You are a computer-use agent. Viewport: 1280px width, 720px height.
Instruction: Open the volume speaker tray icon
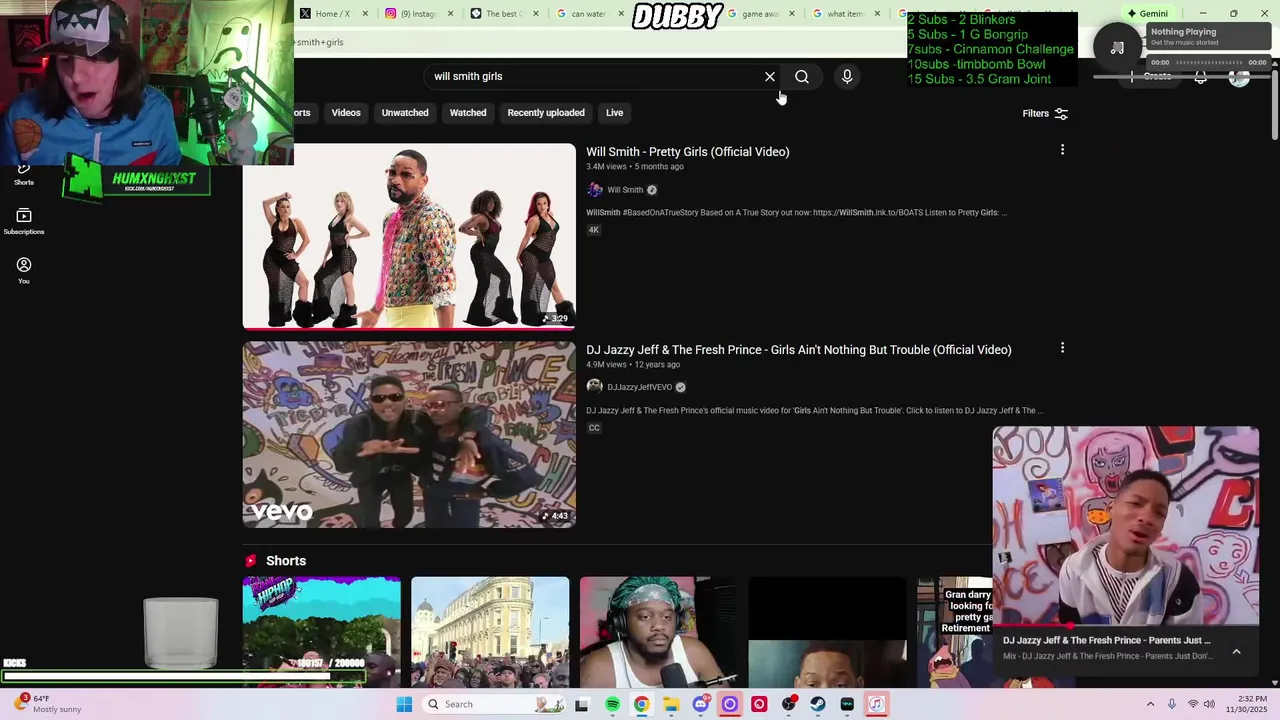click(x=1211, y=704)
